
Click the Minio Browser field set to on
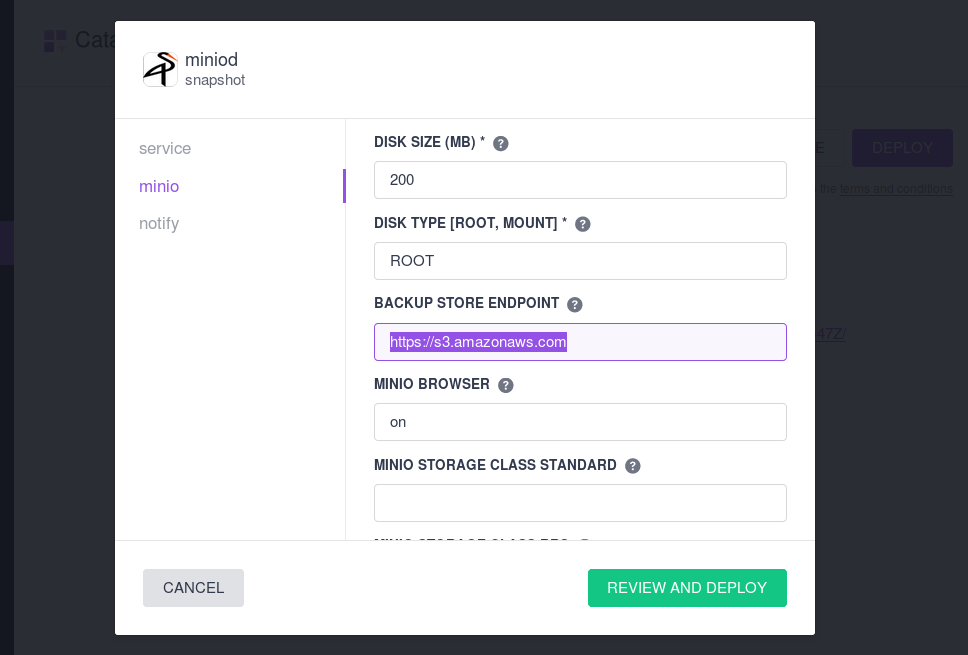[x=580, y=422]
